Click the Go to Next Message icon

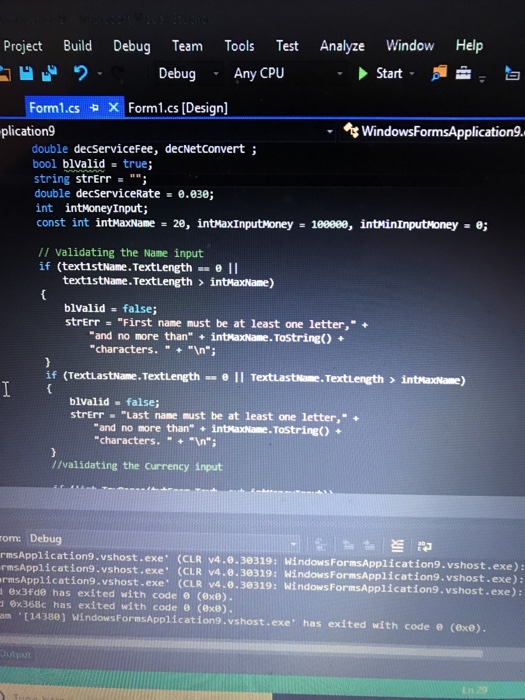click(368, 544)
